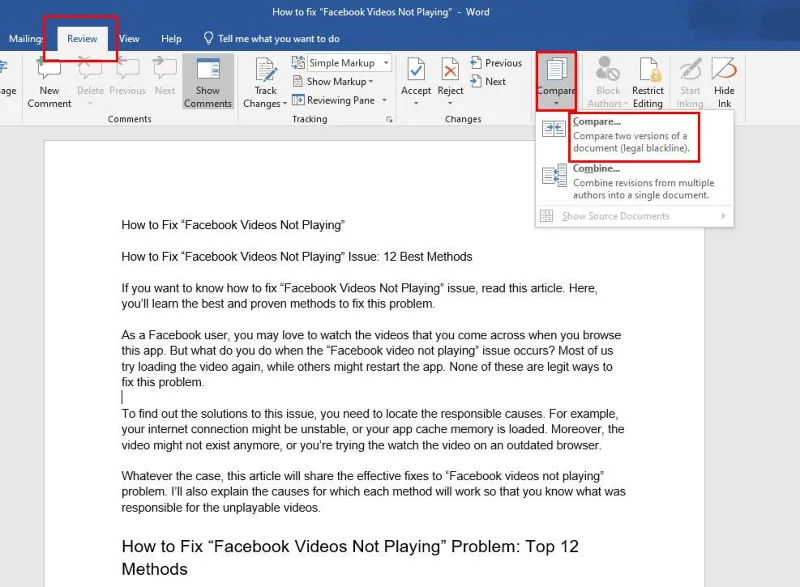Select Compare two versions menu entry
This screenshot has width=800, height=587.
click(x=634, y=136)
